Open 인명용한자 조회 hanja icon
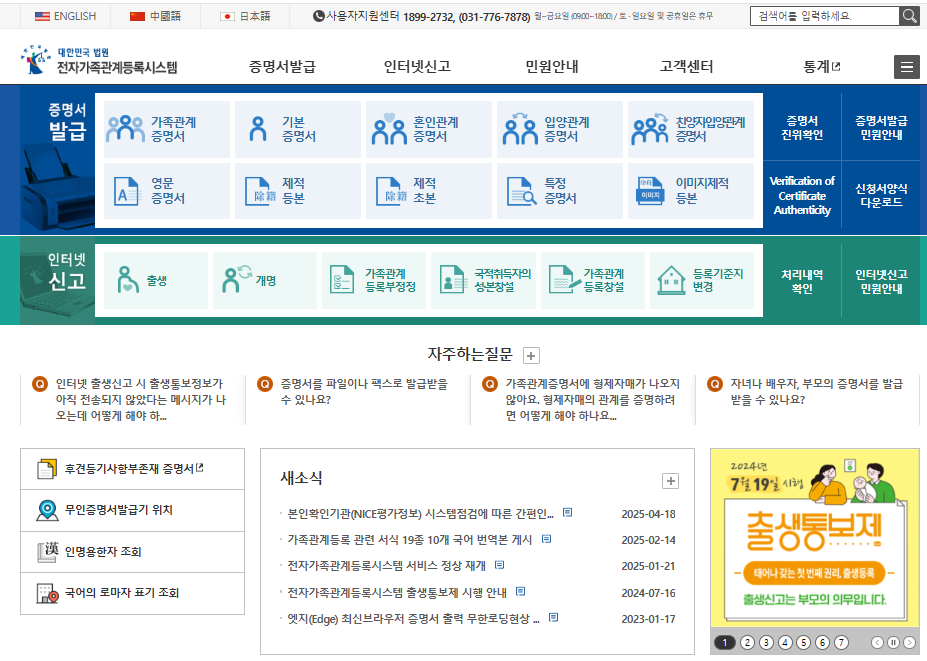 click(x=47, y=552)
